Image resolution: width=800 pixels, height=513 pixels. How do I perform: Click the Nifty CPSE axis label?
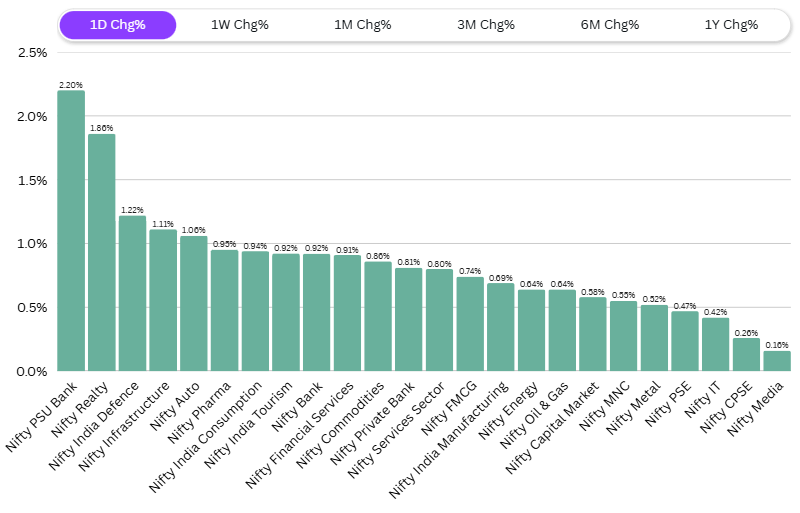click(x=727, y=407)
